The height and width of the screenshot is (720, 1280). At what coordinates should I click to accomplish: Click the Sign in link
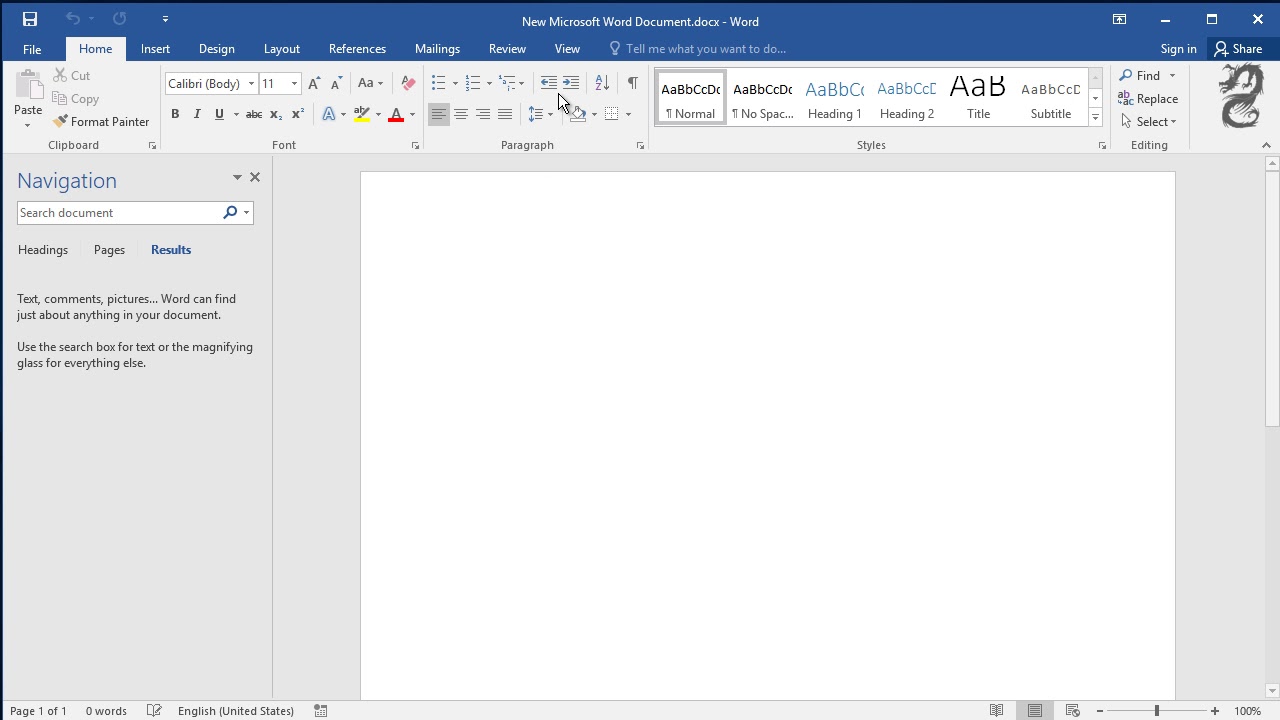click(1178, 49)
